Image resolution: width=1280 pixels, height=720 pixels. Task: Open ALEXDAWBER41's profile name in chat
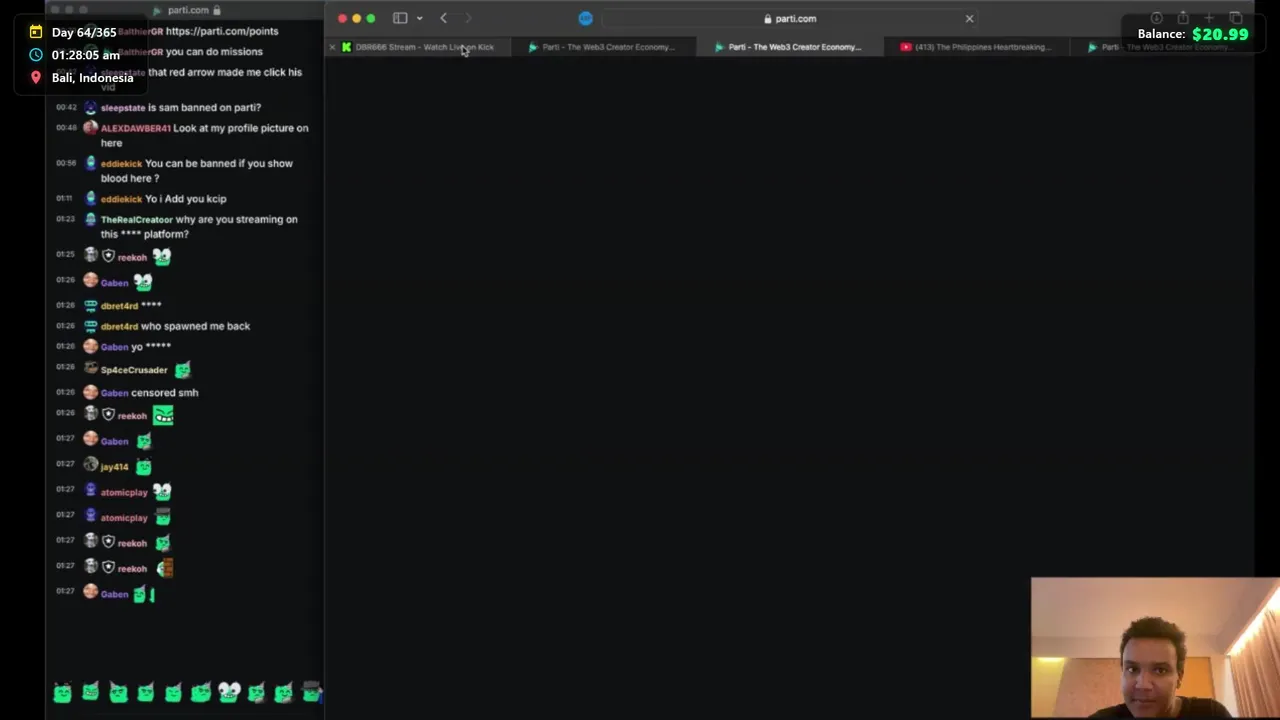pyautogui.click(x=136, y=128)
